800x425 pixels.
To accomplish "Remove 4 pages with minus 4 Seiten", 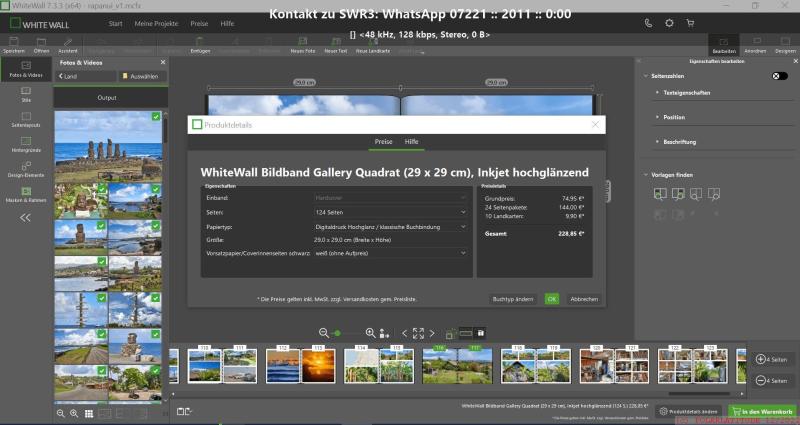I will [x=771, y=381].
